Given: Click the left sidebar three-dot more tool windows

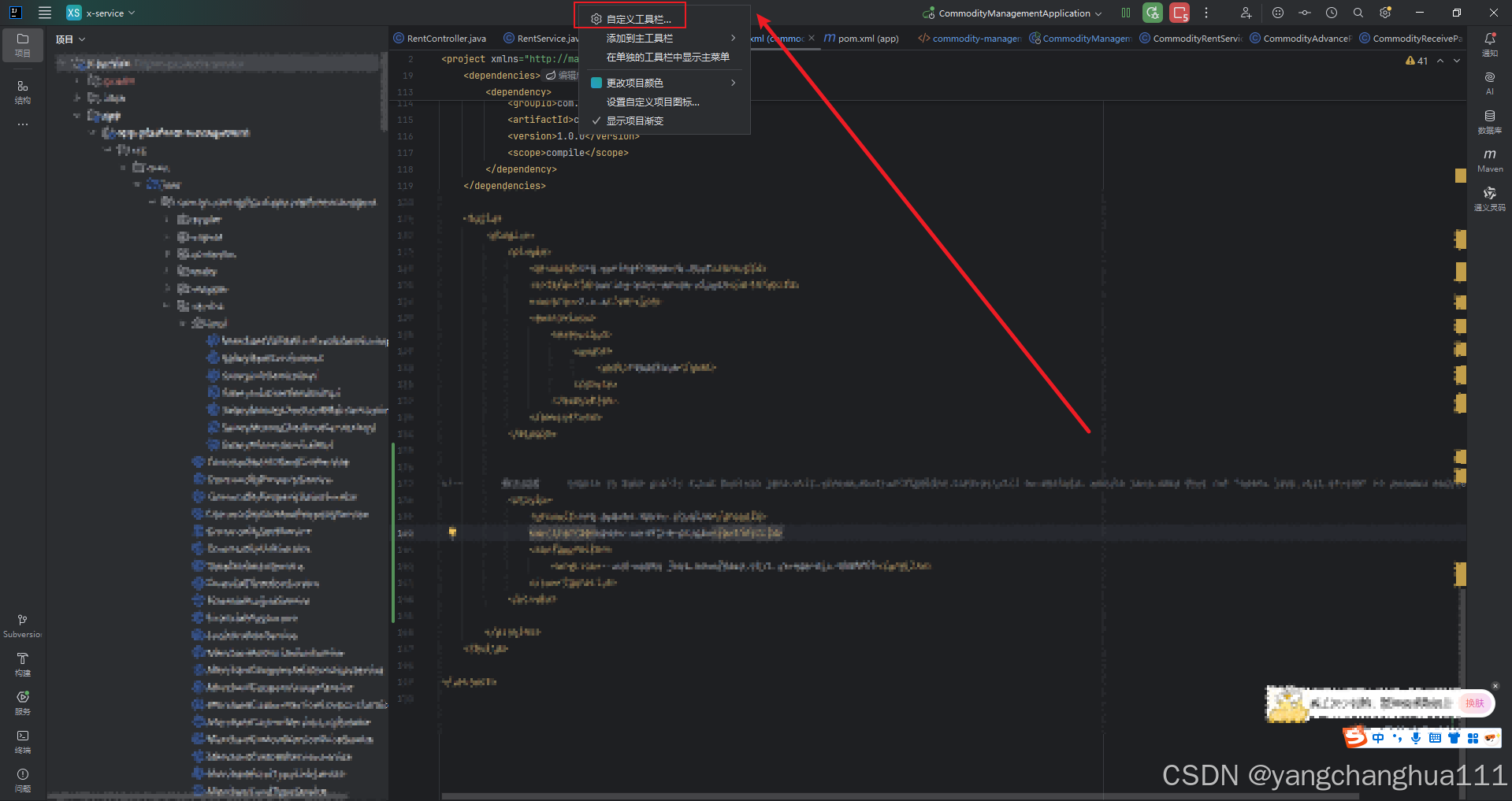Looking at the screenshot, I should [x=23, y=124].
